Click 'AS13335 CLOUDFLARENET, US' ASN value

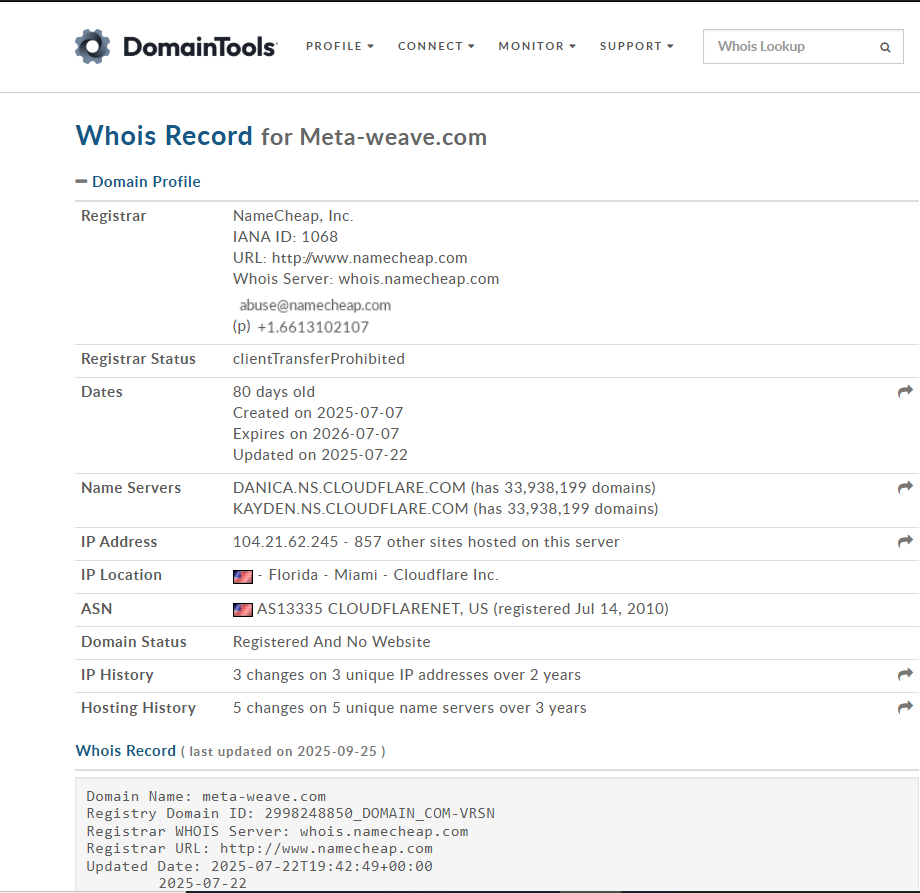point(373,609)
